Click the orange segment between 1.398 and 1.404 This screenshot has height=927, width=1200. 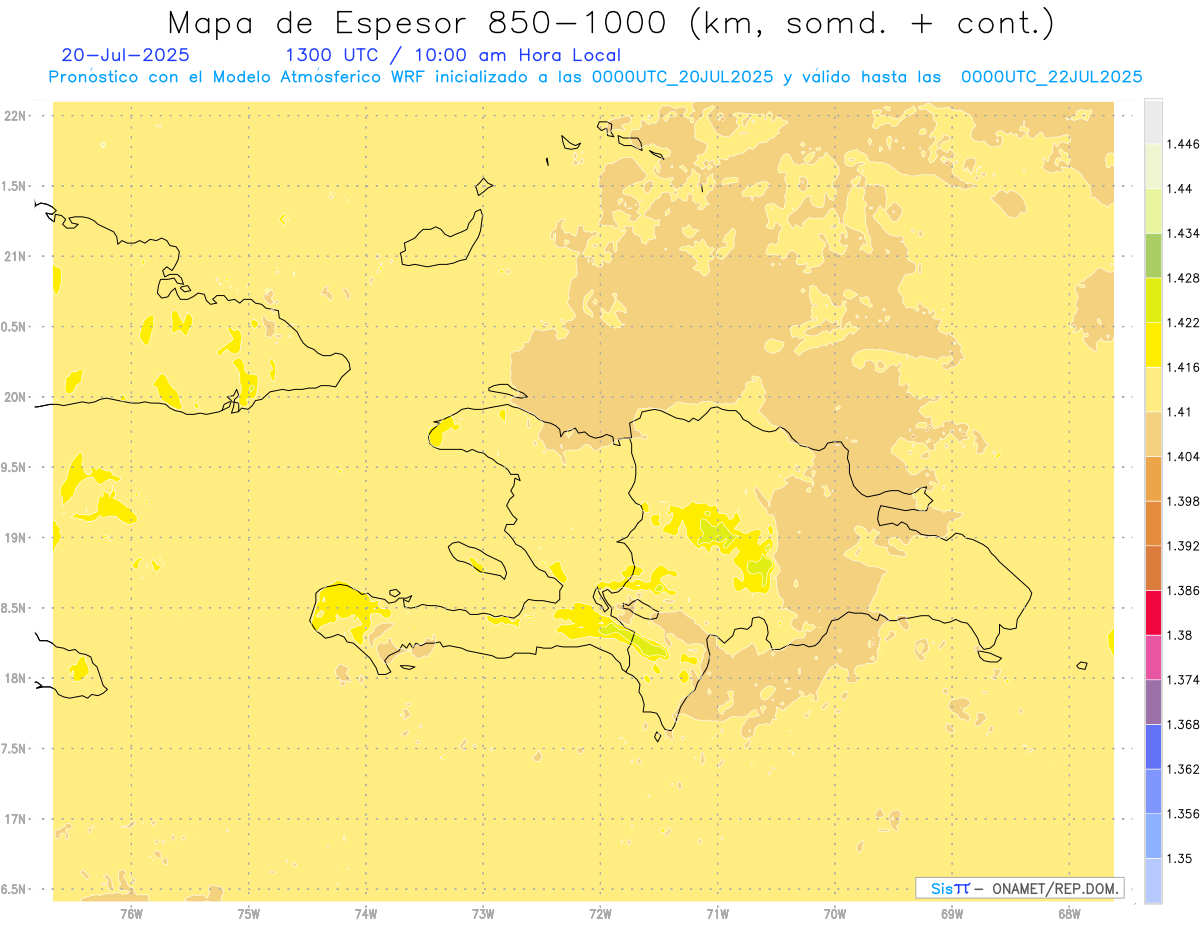[x=1153, y=478]
